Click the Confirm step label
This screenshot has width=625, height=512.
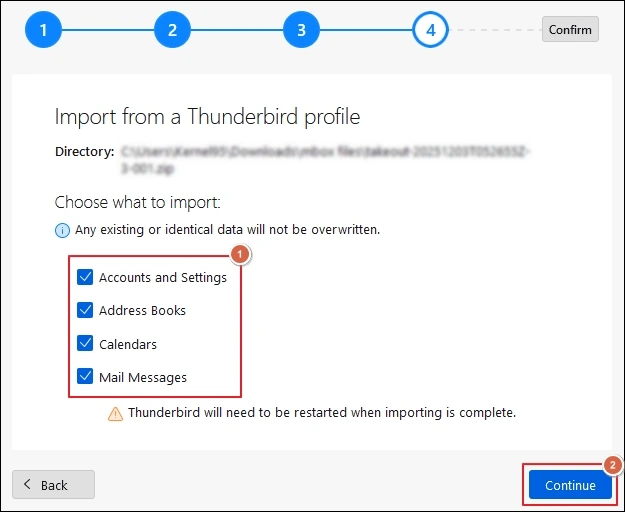[x=570, y=29]
